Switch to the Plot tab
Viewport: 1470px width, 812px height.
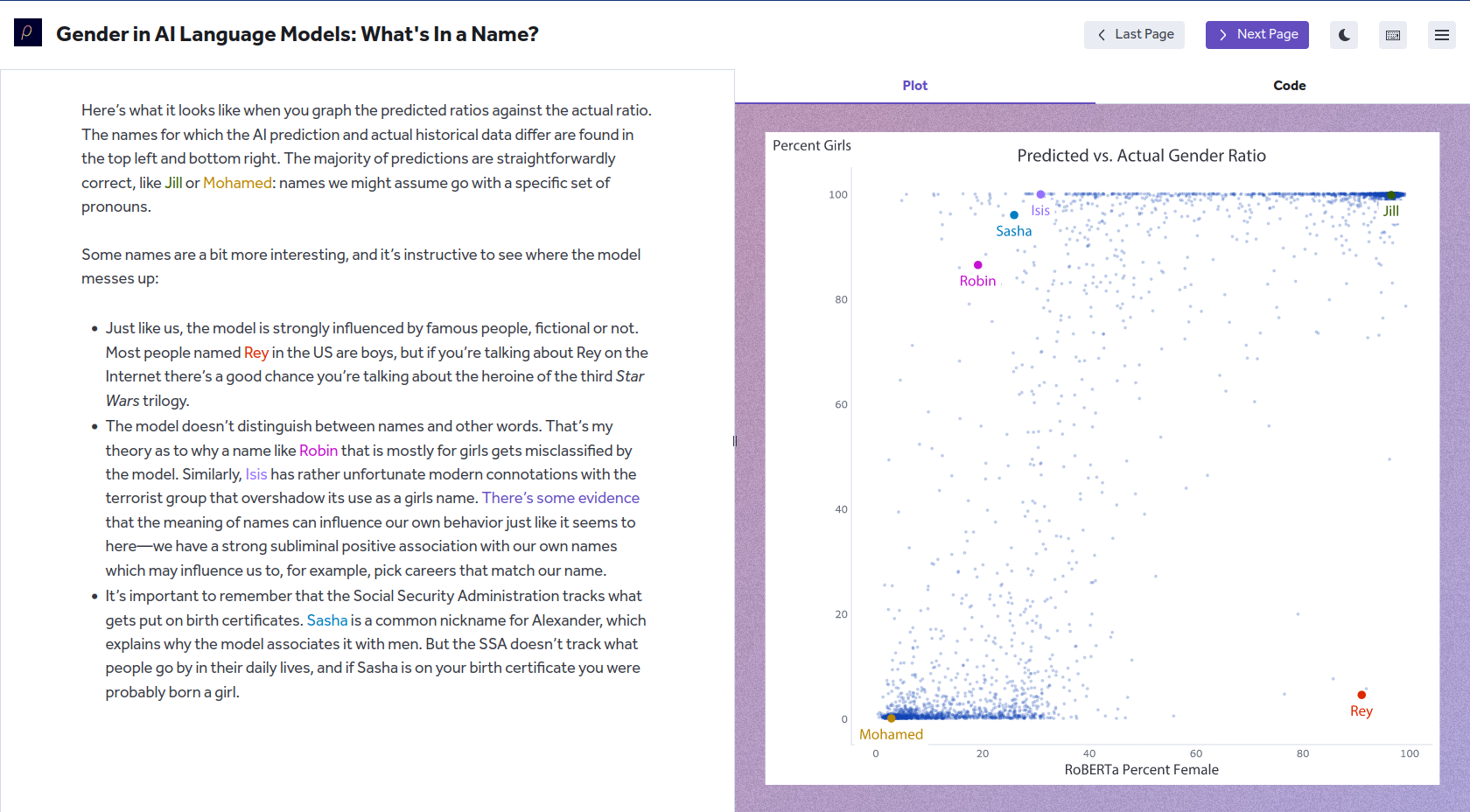click(915, 86)
